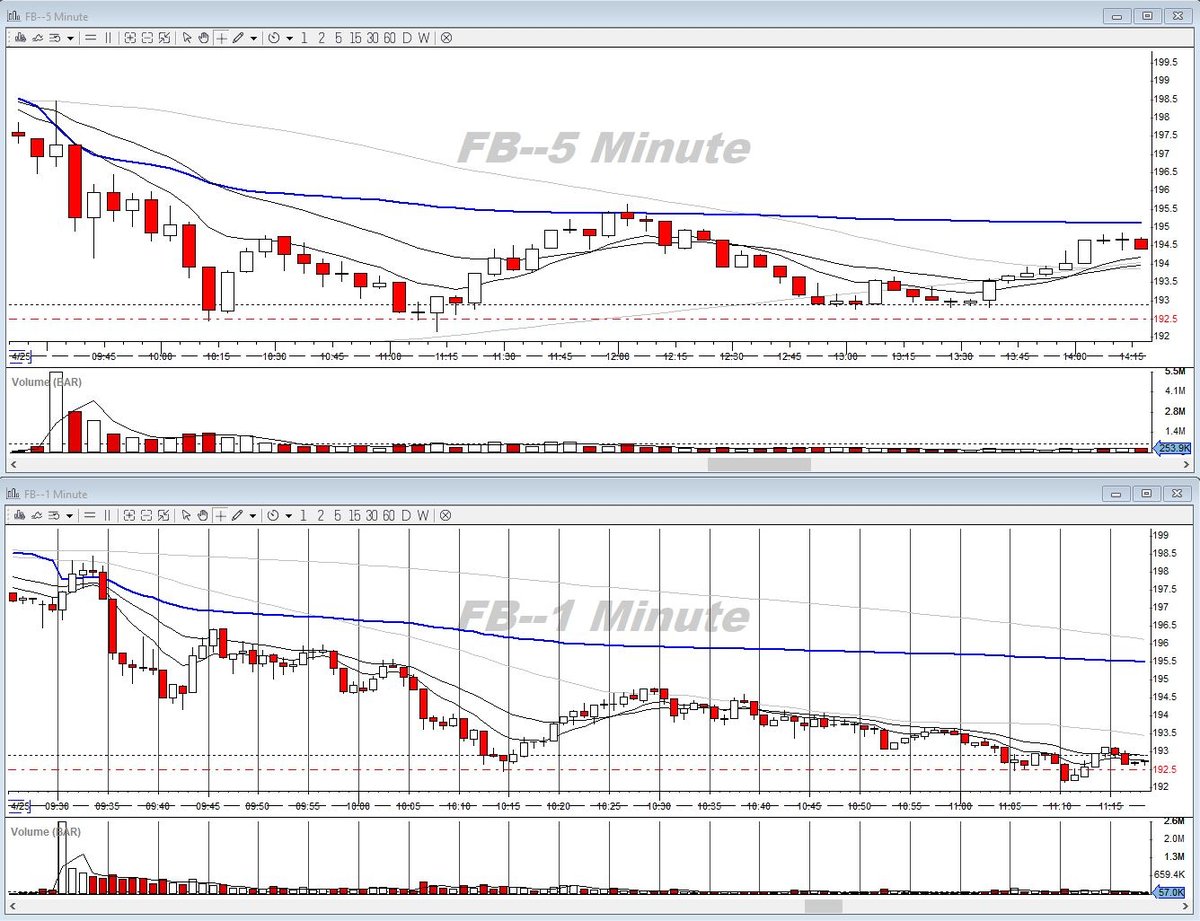The width and height of the screenshot is (1200, 921).
Task: Maximize the FB--5 Minute chart window
Action: pos(1147,16)
